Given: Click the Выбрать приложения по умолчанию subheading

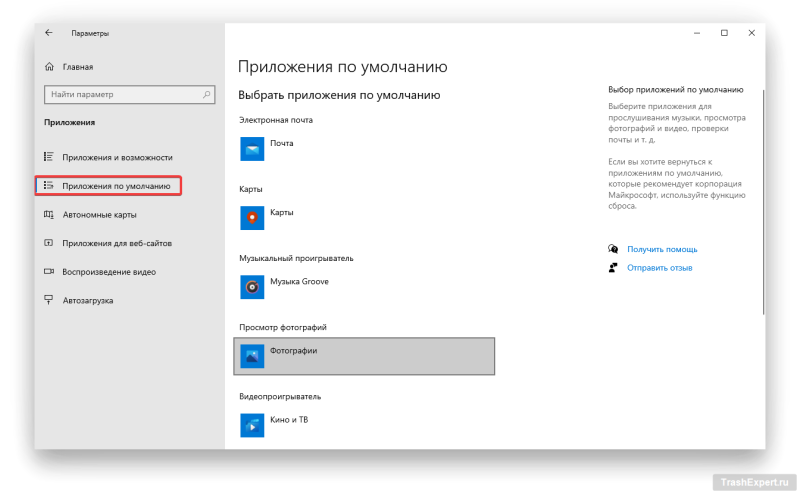Looking at the screenshot, I should click(339, 95).
